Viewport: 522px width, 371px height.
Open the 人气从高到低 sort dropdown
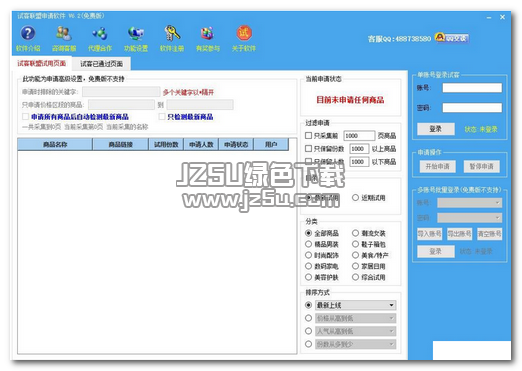pyautogui.click(x=356, y=331)
